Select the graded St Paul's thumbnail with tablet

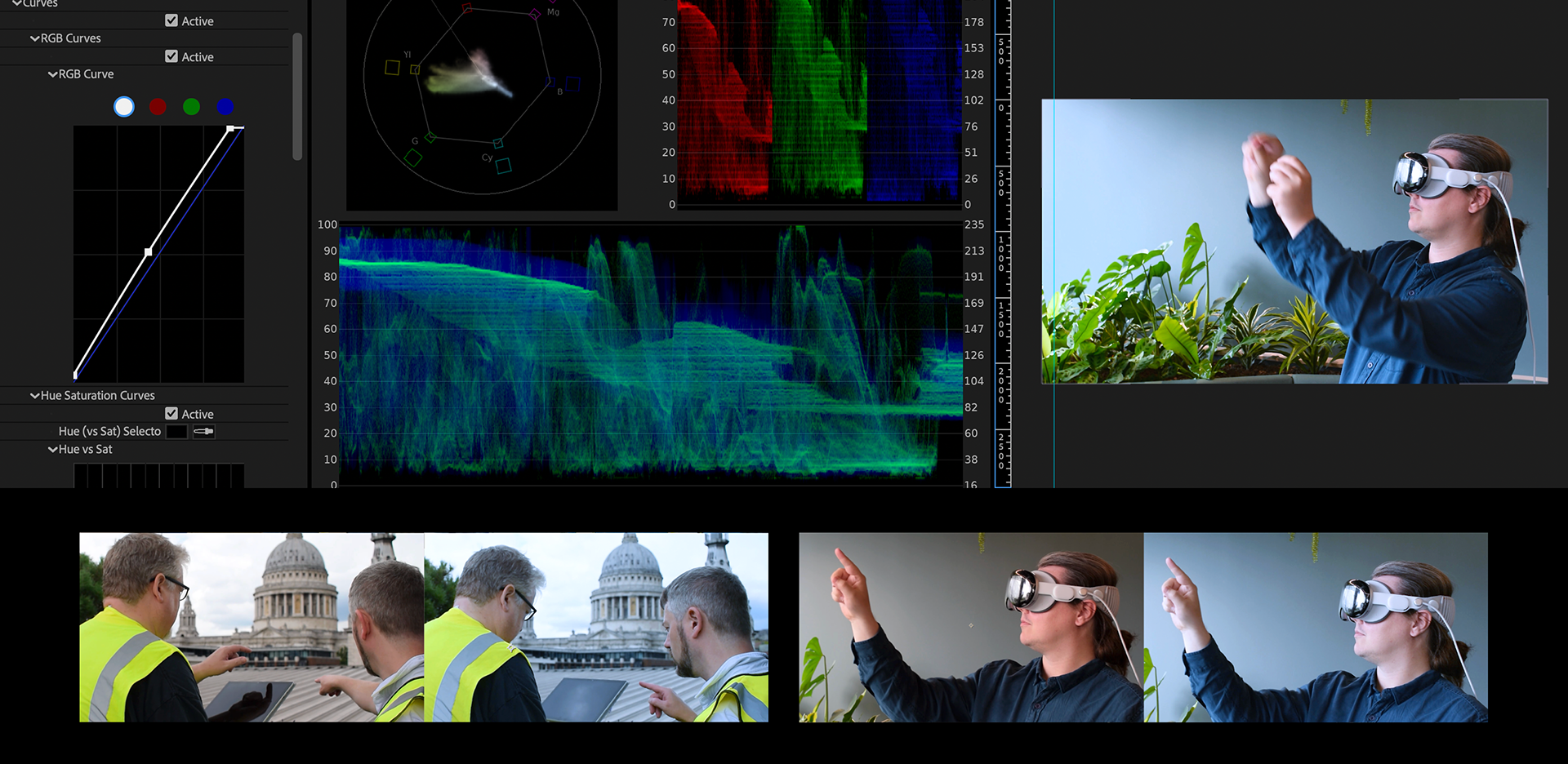[x=596, y=628]
